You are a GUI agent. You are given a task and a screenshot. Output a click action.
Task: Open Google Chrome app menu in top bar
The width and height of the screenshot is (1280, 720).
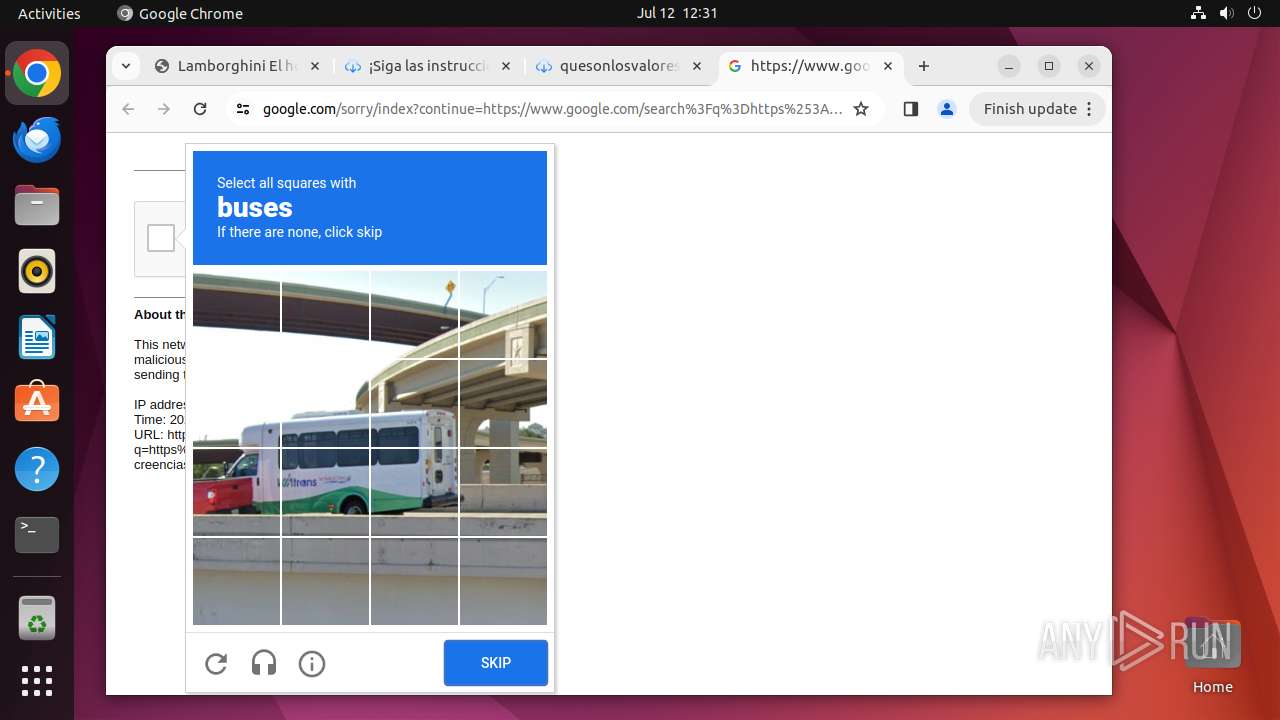tap(180, 13)
